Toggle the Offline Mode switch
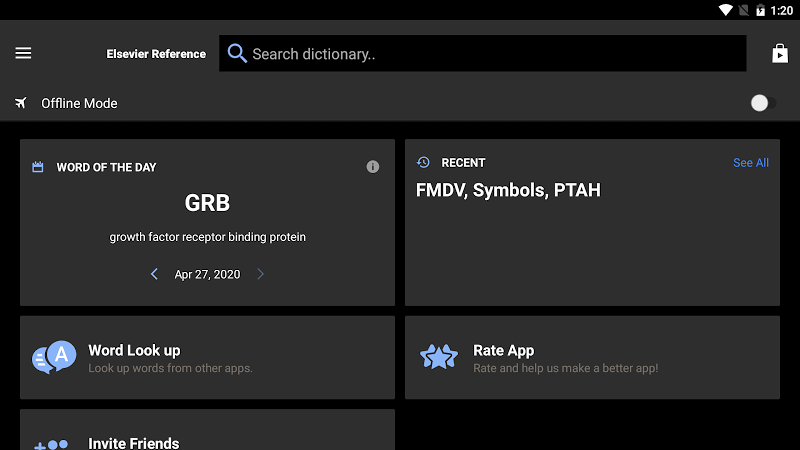Image resolution: width=800 pixels, height=450 pixels. [763, 103]
